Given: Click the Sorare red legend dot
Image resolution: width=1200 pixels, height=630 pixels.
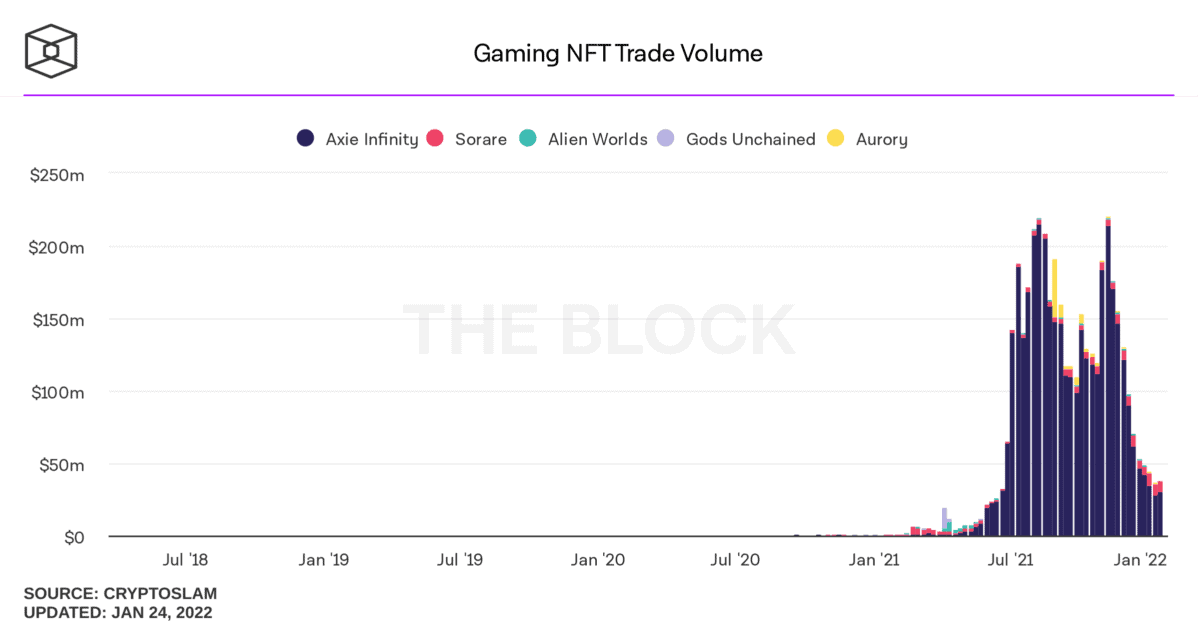Looking at the screenshot, I should 435,139.
